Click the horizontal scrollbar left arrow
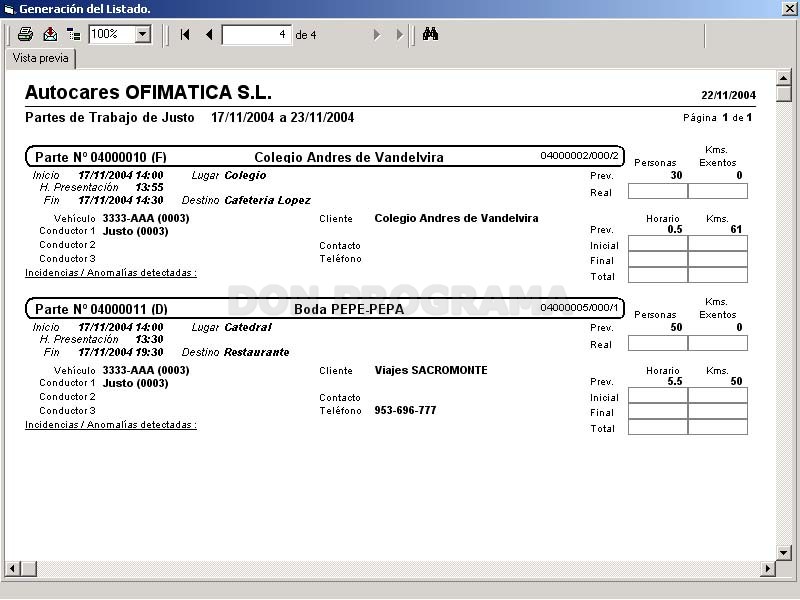This screenshot has height=600, width=800. (13, 568)
